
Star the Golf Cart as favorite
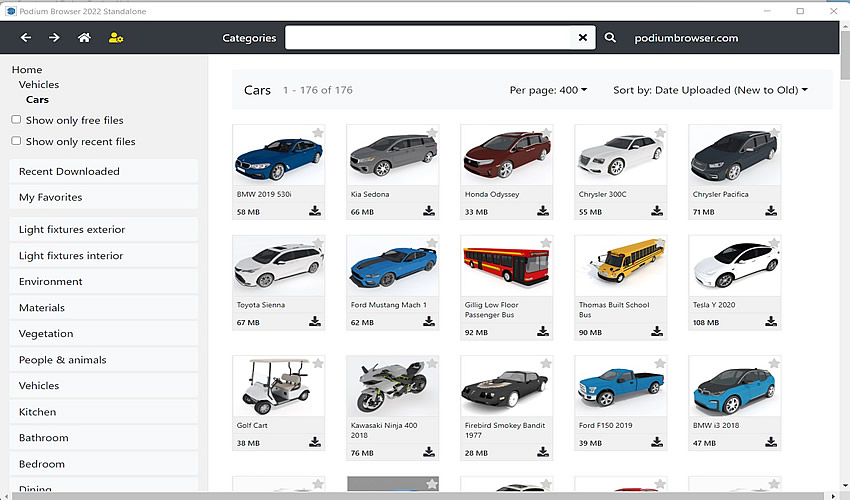[x=318, y=363]
